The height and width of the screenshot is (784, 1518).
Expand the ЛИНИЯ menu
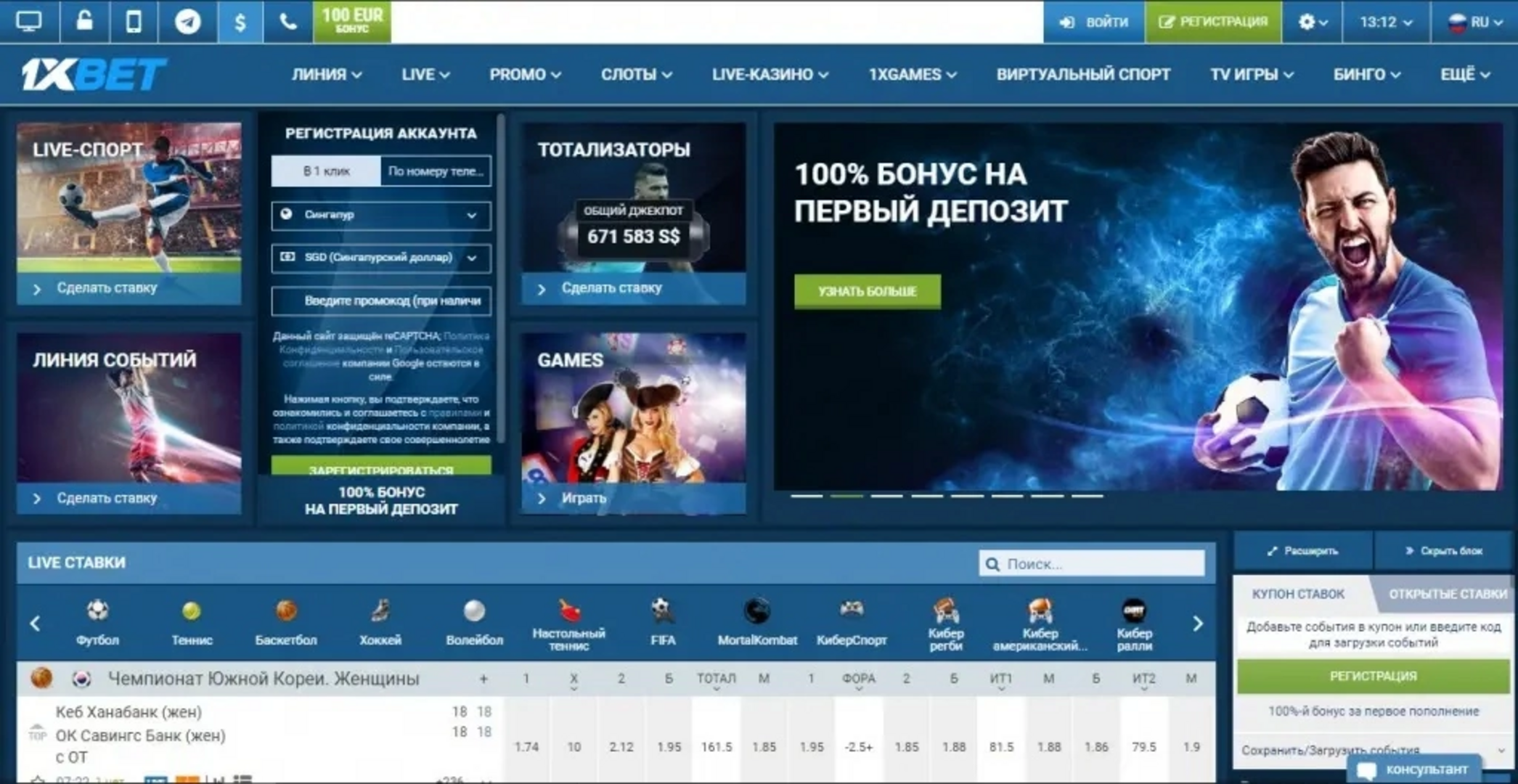[327, 75]
